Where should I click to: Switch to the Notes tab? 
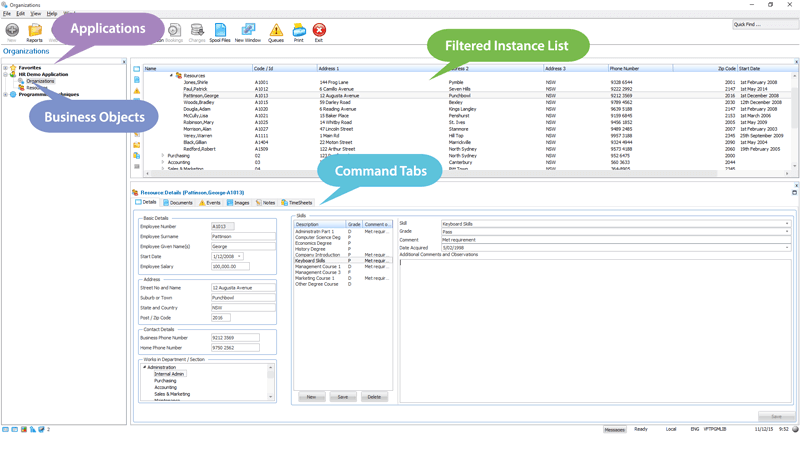[265, 203]
